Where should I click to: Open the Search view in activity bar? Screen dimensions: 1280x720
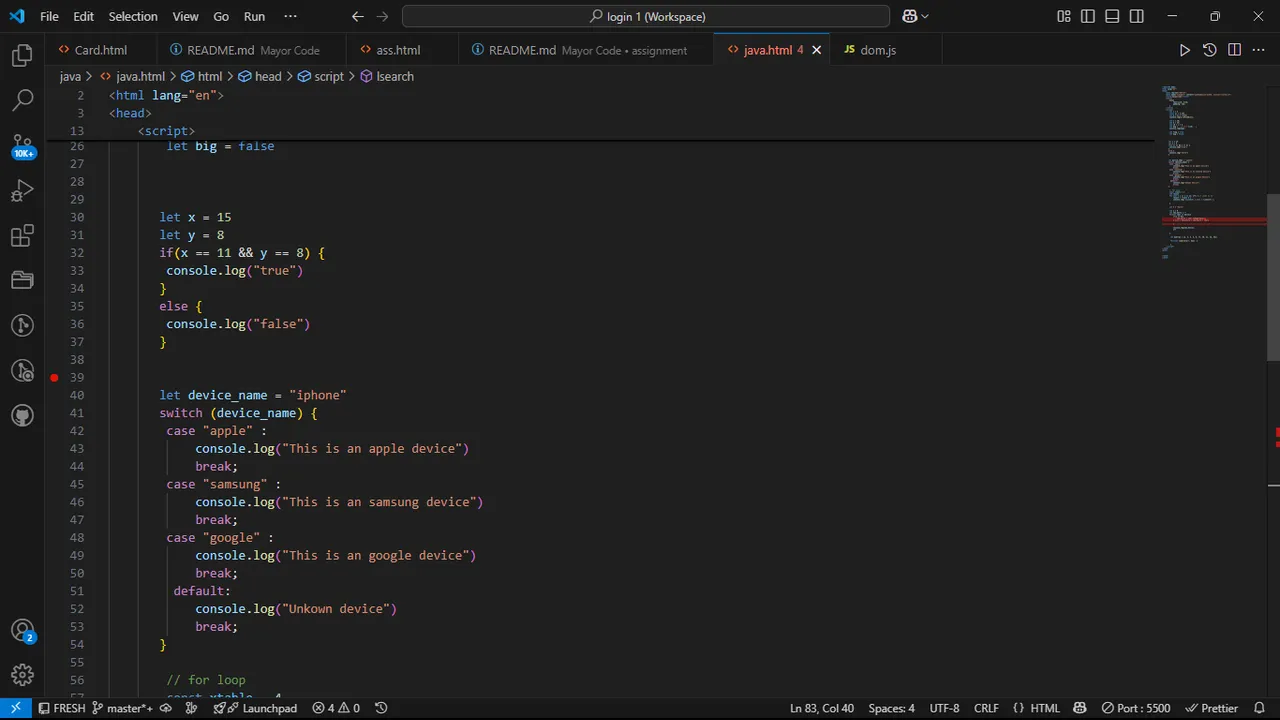[22, 100]
